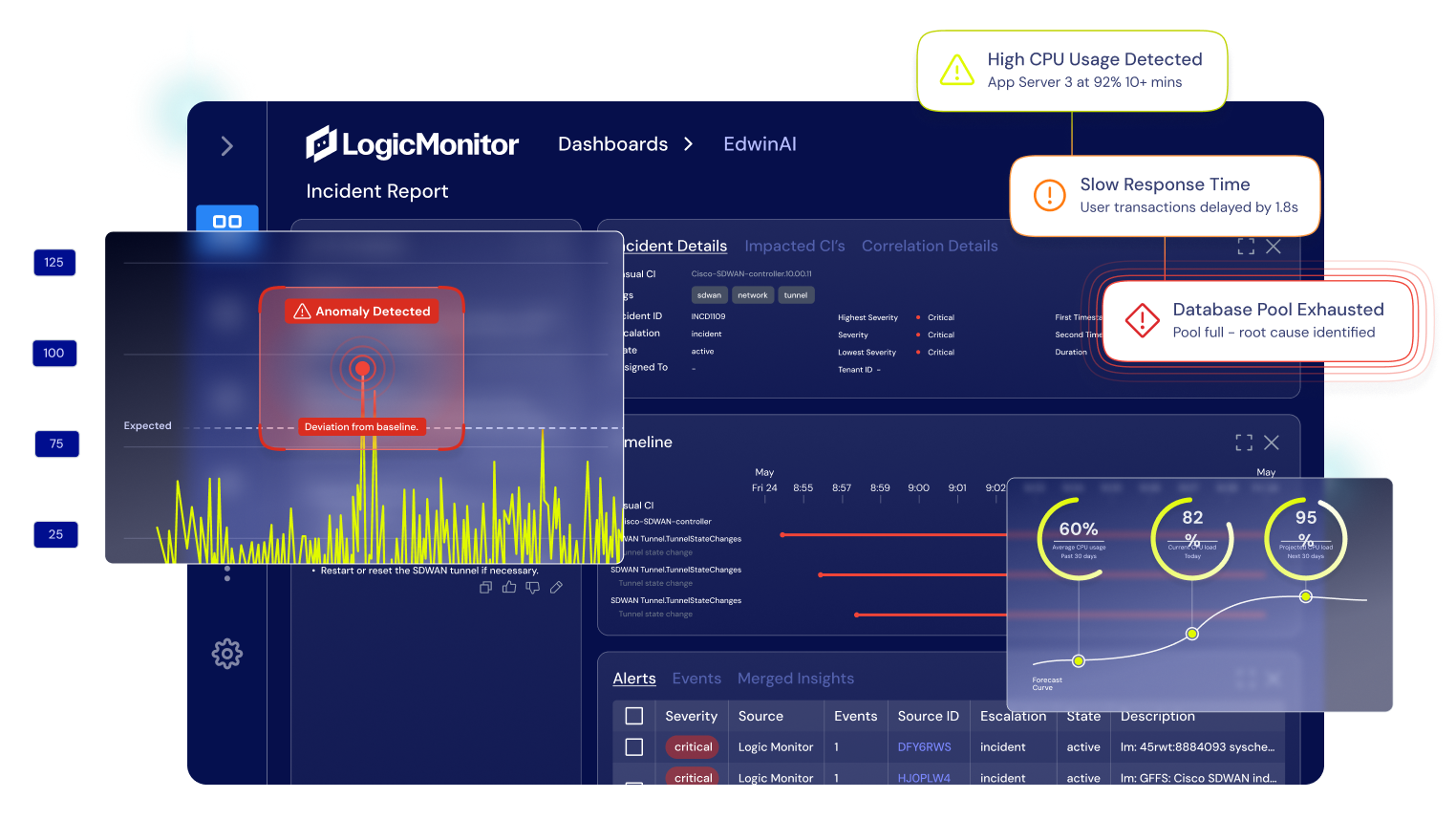Click the chevron after Dashboards breadcrumb
Screen dimensions: 1456x820
pyautogui.click(x=689, y=144)
